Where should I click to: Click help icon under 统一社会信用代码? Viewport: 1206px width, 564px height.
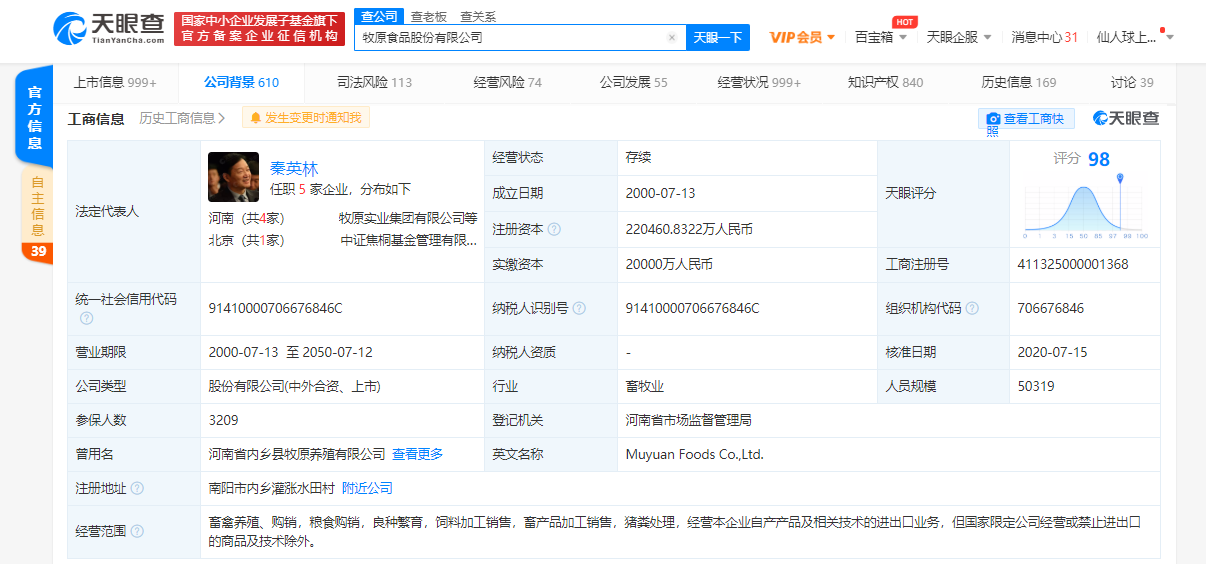(86, 319)
